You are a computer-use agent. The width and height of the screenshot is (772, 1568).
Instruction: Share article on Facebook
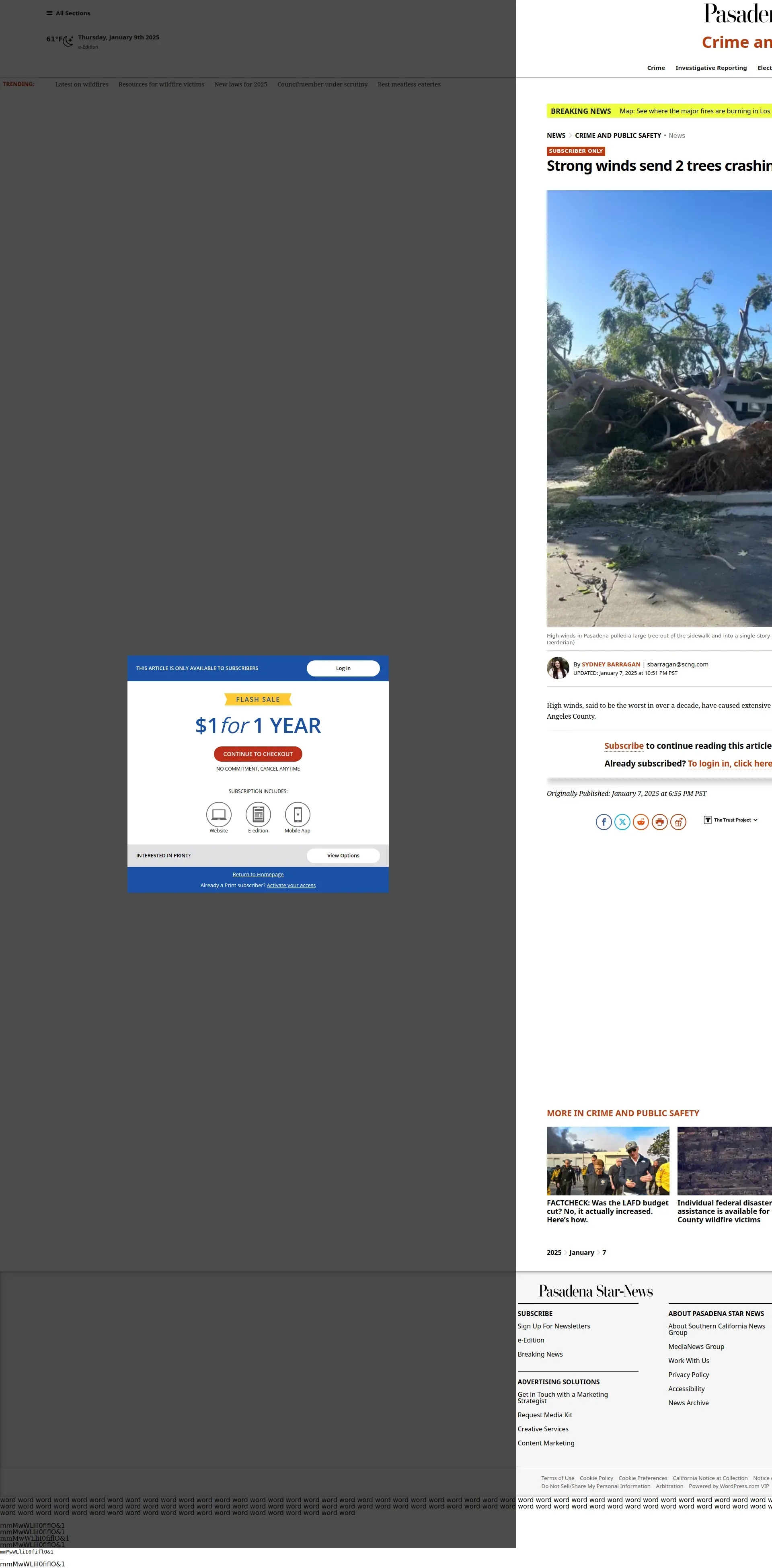pos(604,822)
